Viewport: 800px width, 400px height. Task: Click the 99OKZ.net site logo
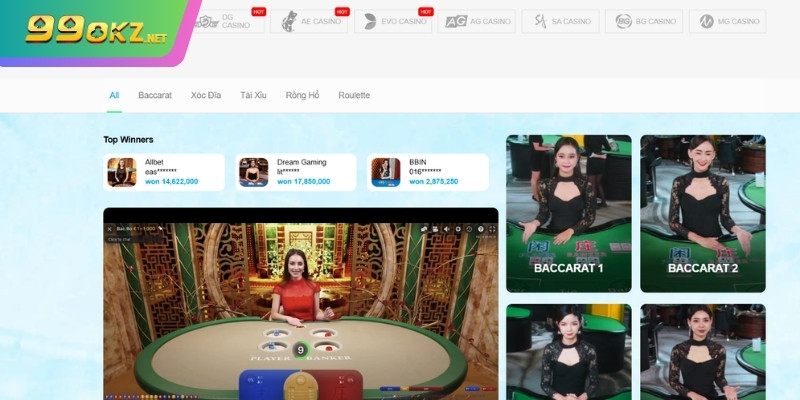[96, 30]
